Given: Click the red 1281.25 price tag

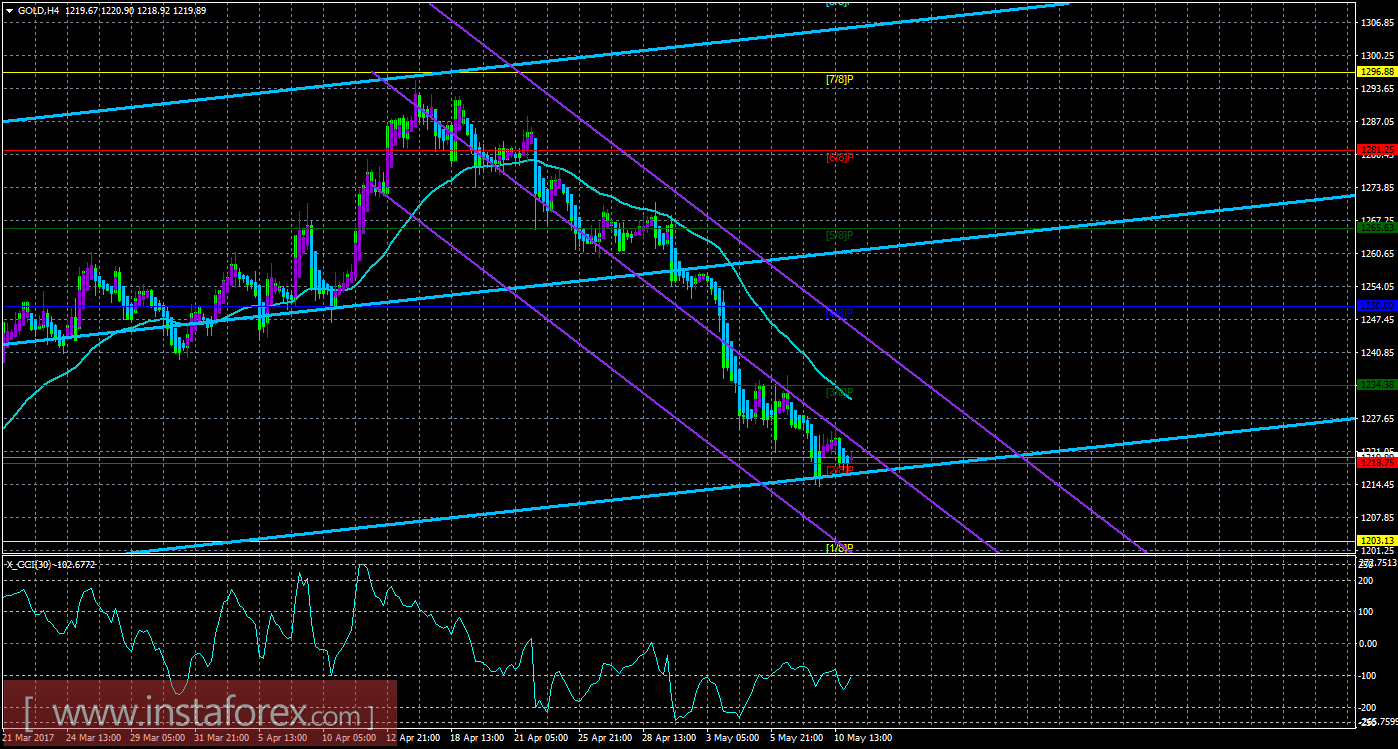Looking at the screenshot, I should coord(1376,150).
